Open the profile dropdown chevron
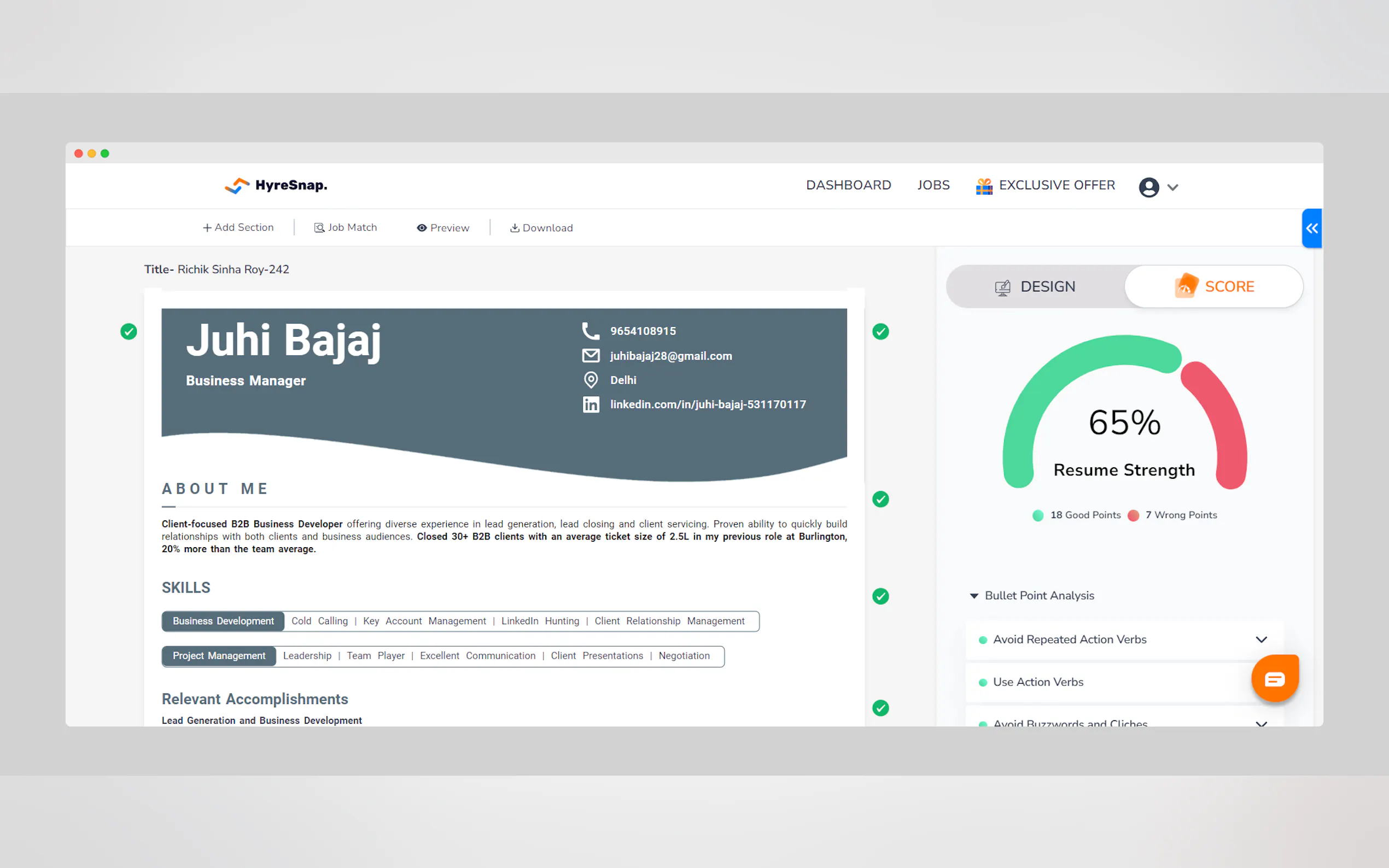 1172,187
